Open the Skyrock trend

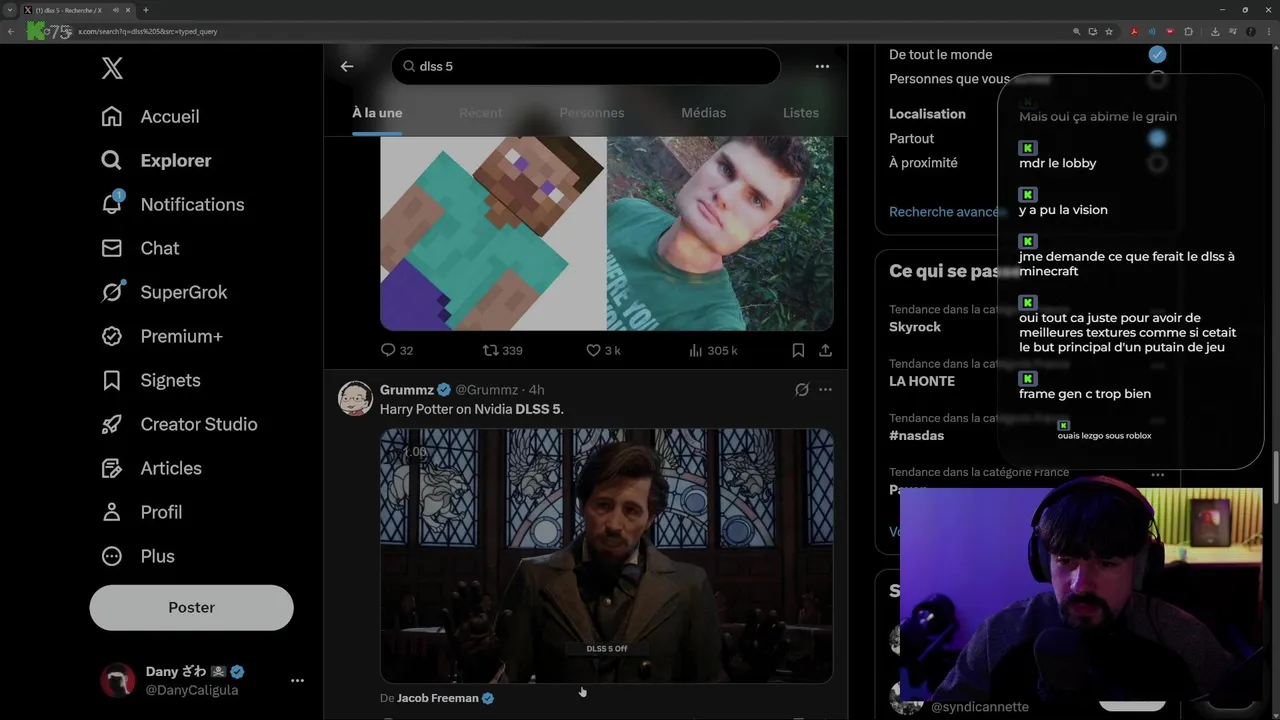pos(915,327)
